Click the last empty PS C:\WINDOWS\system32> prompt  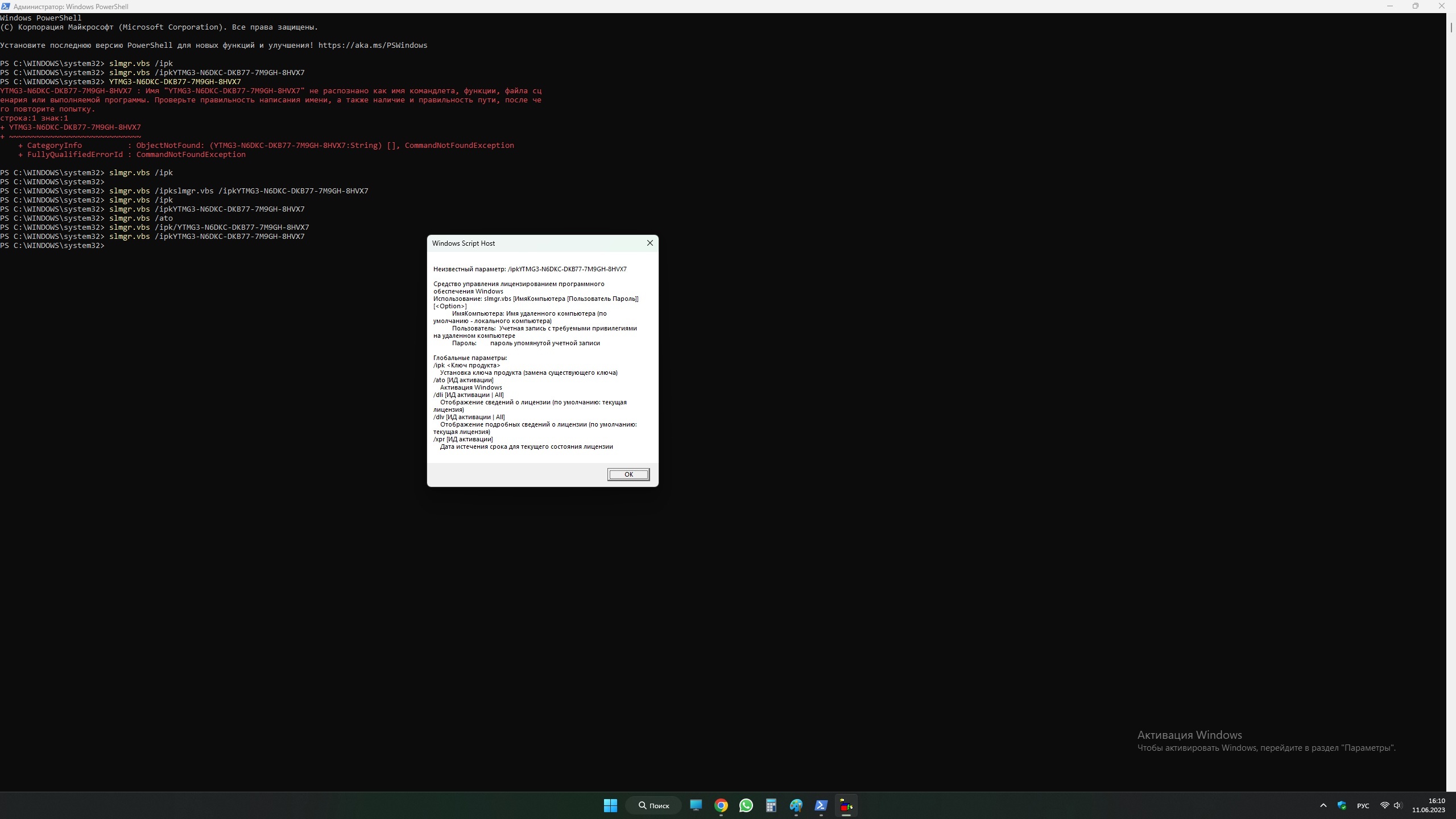pos(52,246)
